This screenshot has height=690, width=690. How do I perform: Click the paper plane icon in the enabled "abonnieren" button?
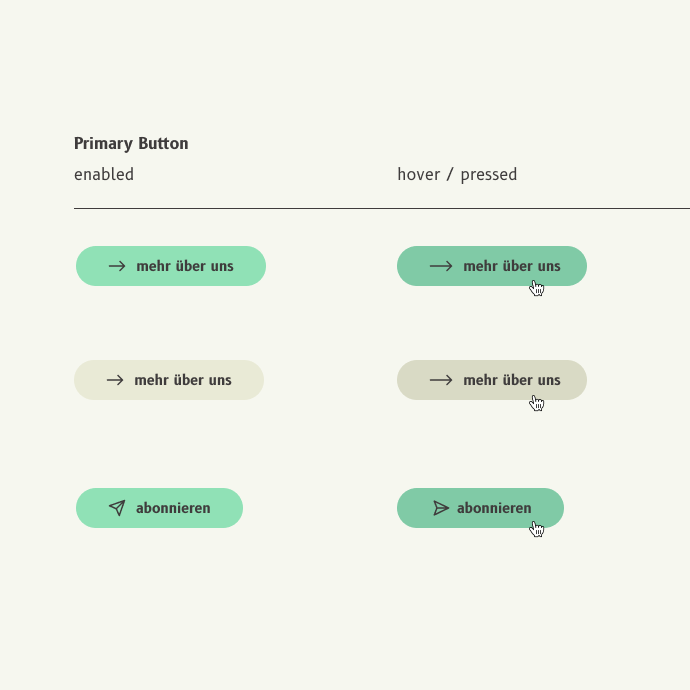coord(117,508)
